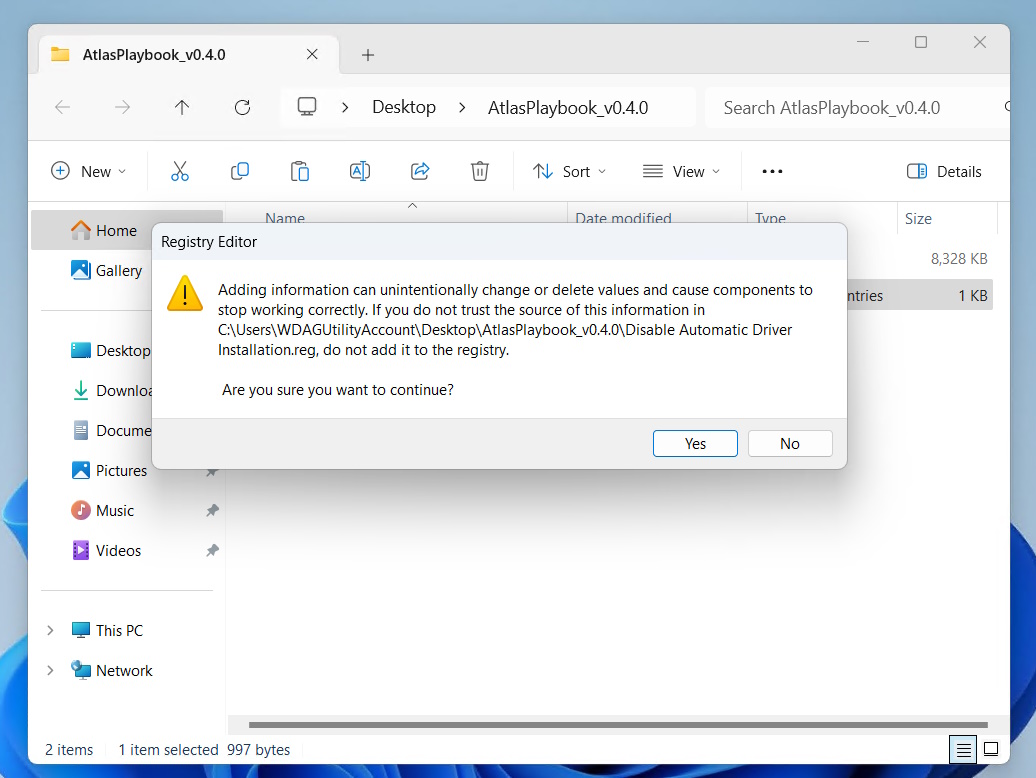Open a new File Explorer tab
This screenshot has width=1036, height=778.
click(367, 55)
